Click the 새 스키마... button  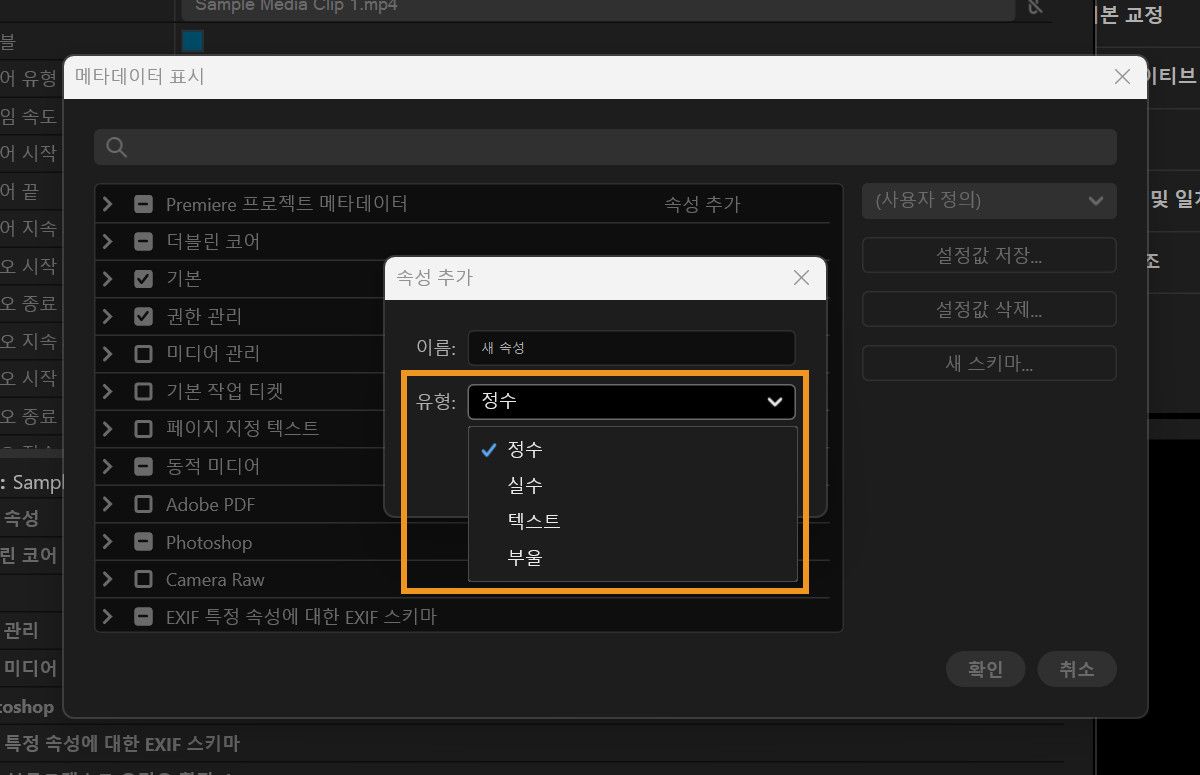989,363
